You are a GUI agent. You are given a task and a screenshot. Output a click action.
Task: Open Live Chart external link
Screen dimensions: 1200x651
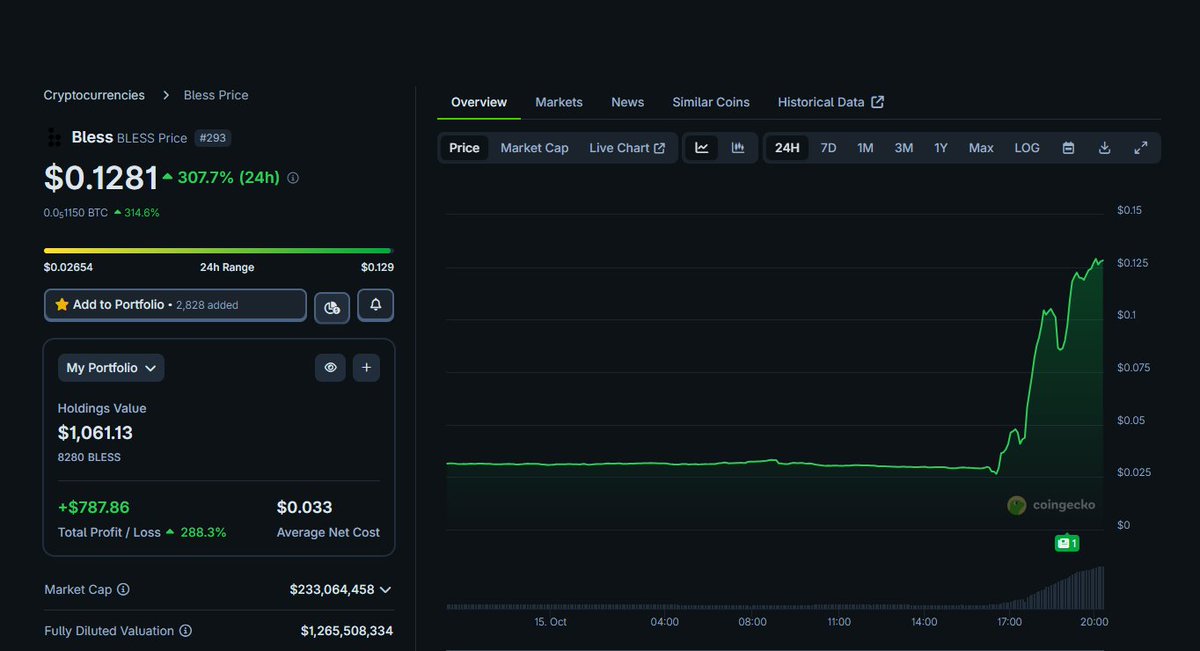click(x=627, y=148)
